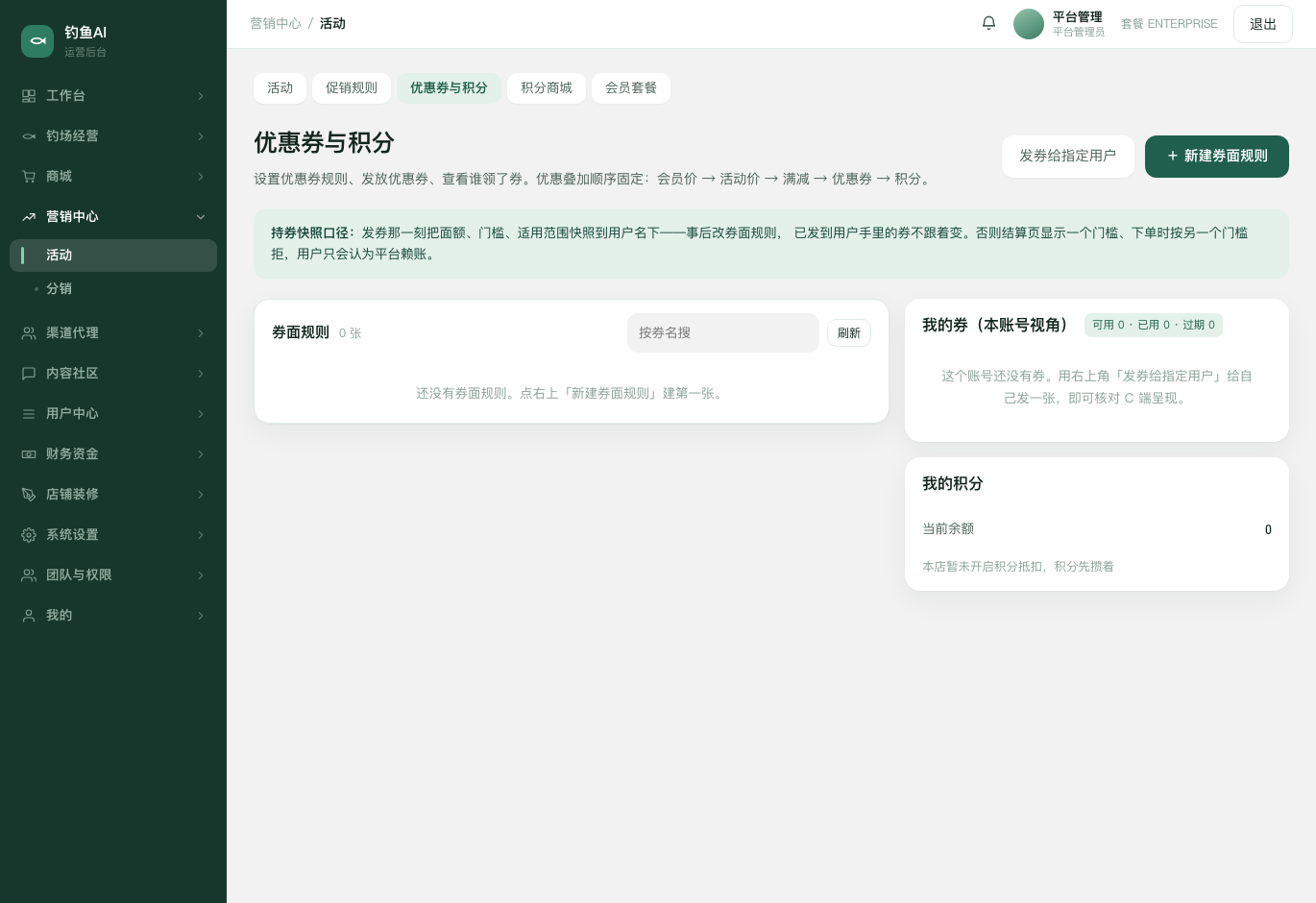
Task: Open the notification bell
Action: pyautogui.click(x=988, y=23)
